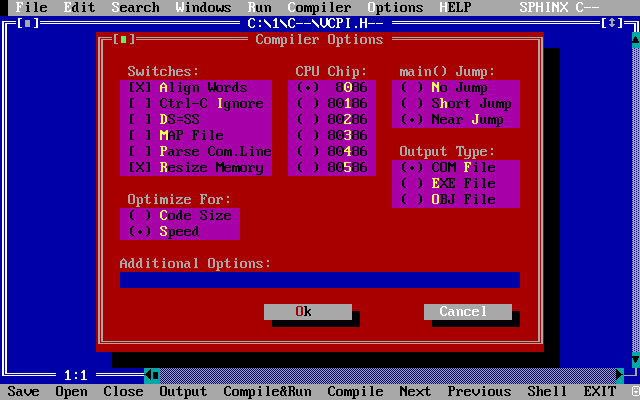Confirm with the Ok button
The image size is (640, 400).
click(308, 312)
